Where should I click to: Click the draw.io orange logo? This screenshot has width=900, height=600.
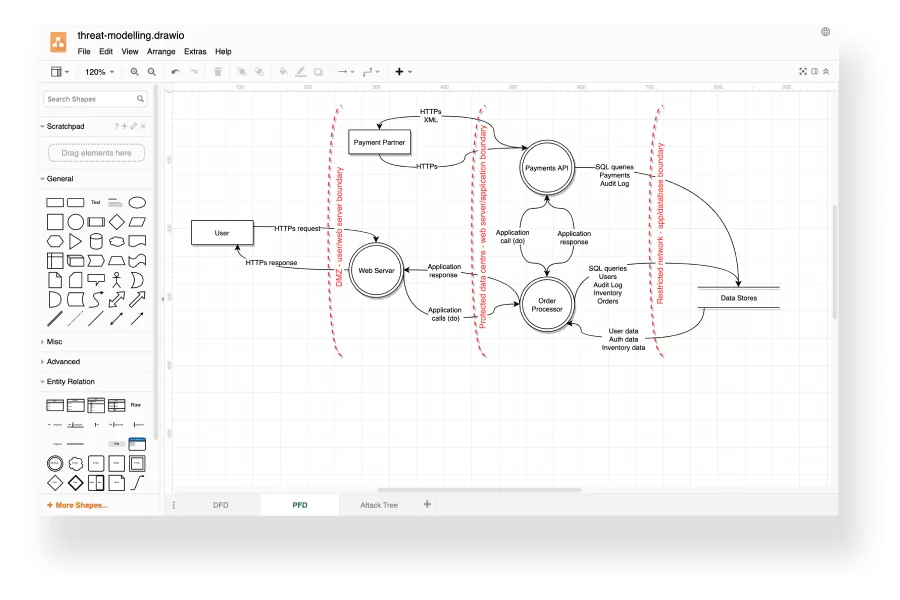(59, 42)
